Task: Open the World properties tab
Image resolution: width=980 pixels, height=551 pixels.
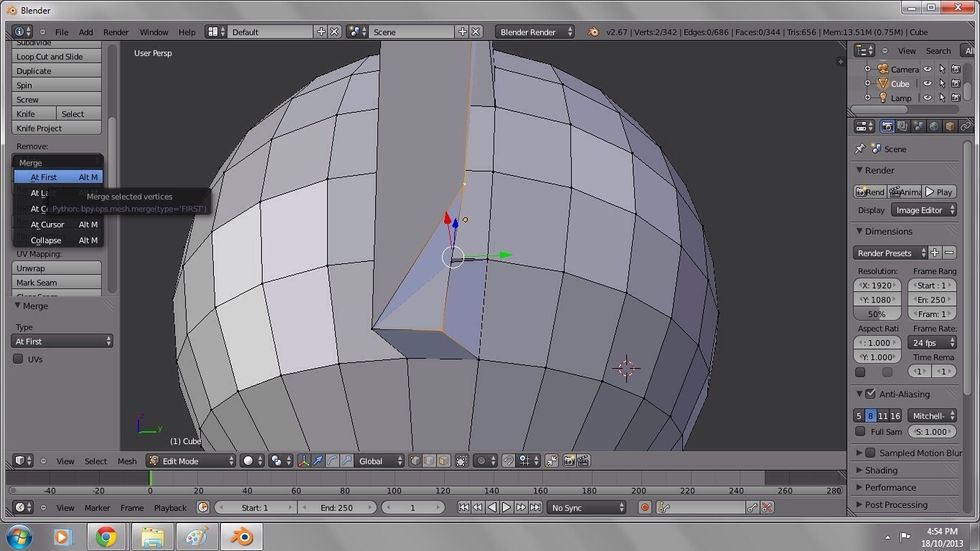Action: [x=934, y=126]
